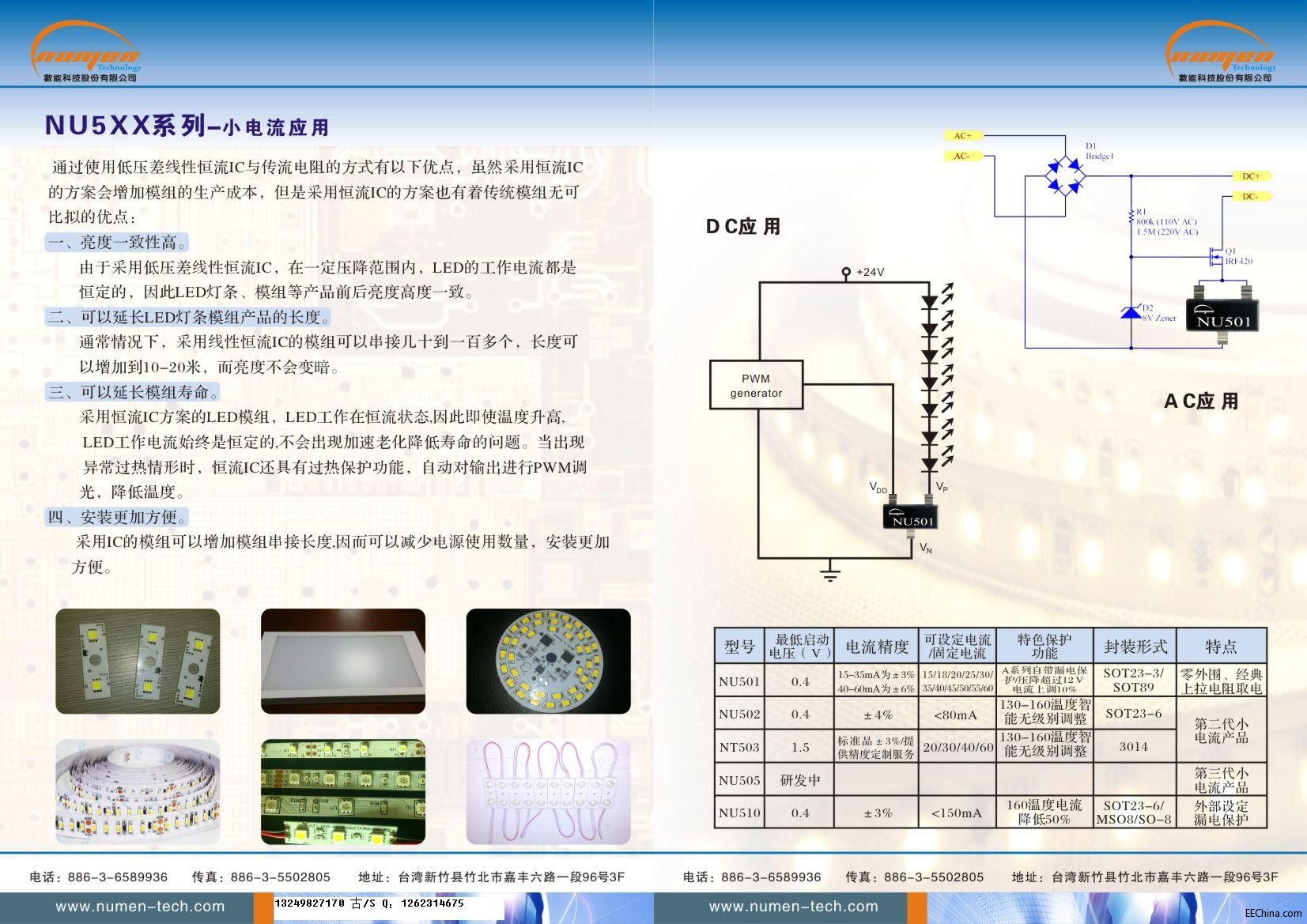Open the round LED module photo
This screenshot has height=924, width=1307.
coord(548,662)
